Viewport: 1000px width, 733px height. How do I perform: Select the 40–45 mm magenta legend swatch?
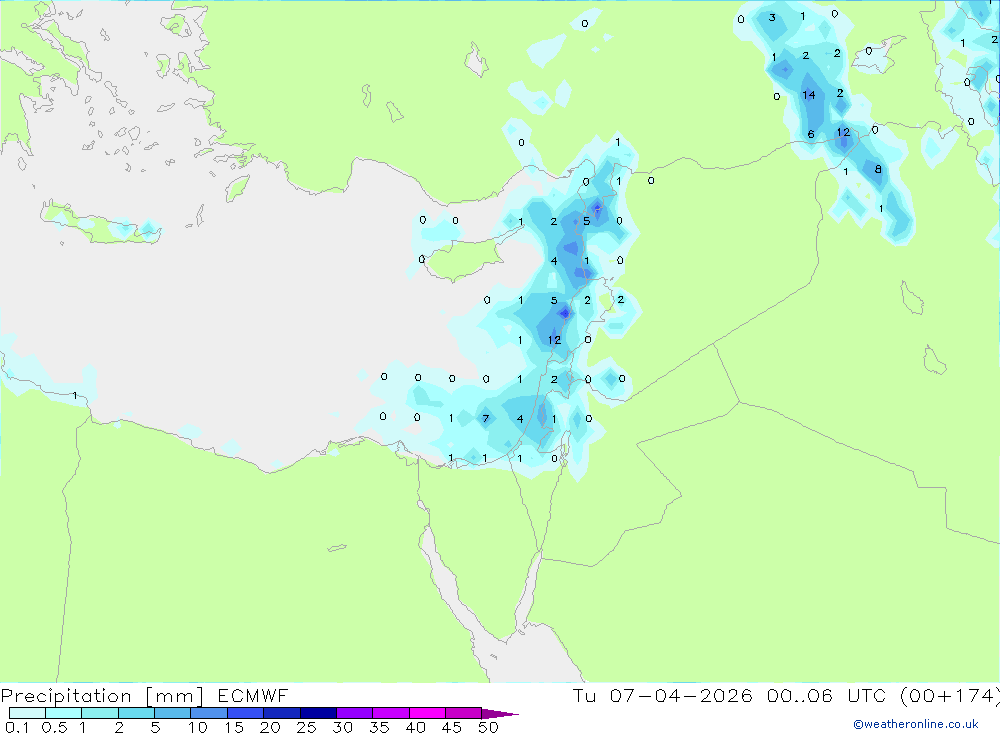tap(427, 713)
